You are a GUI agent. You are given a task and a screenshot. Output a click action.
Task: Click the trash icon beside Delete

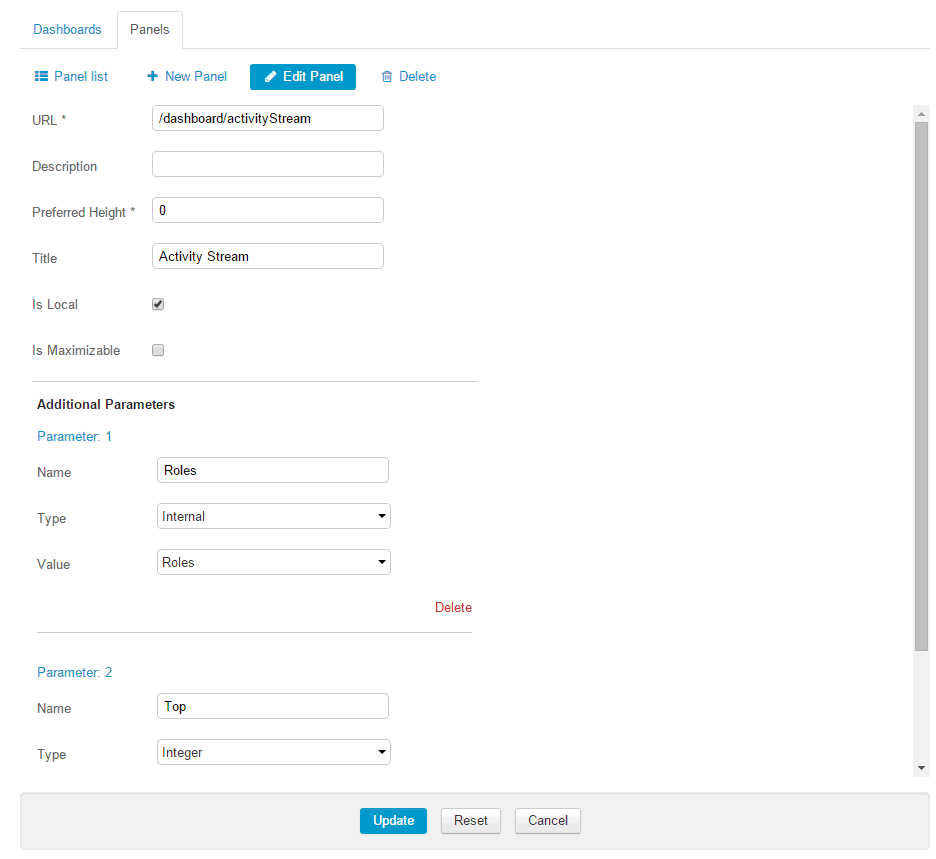[387, 77]
